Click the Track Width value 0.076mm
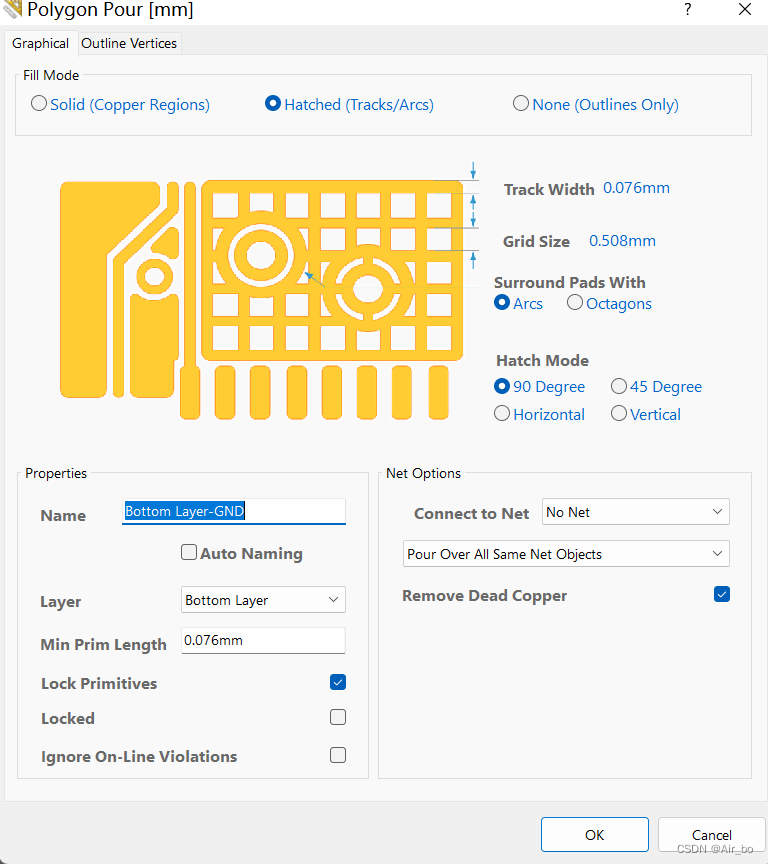Screen dimensions: 768x864 click(x=636, y=188)
